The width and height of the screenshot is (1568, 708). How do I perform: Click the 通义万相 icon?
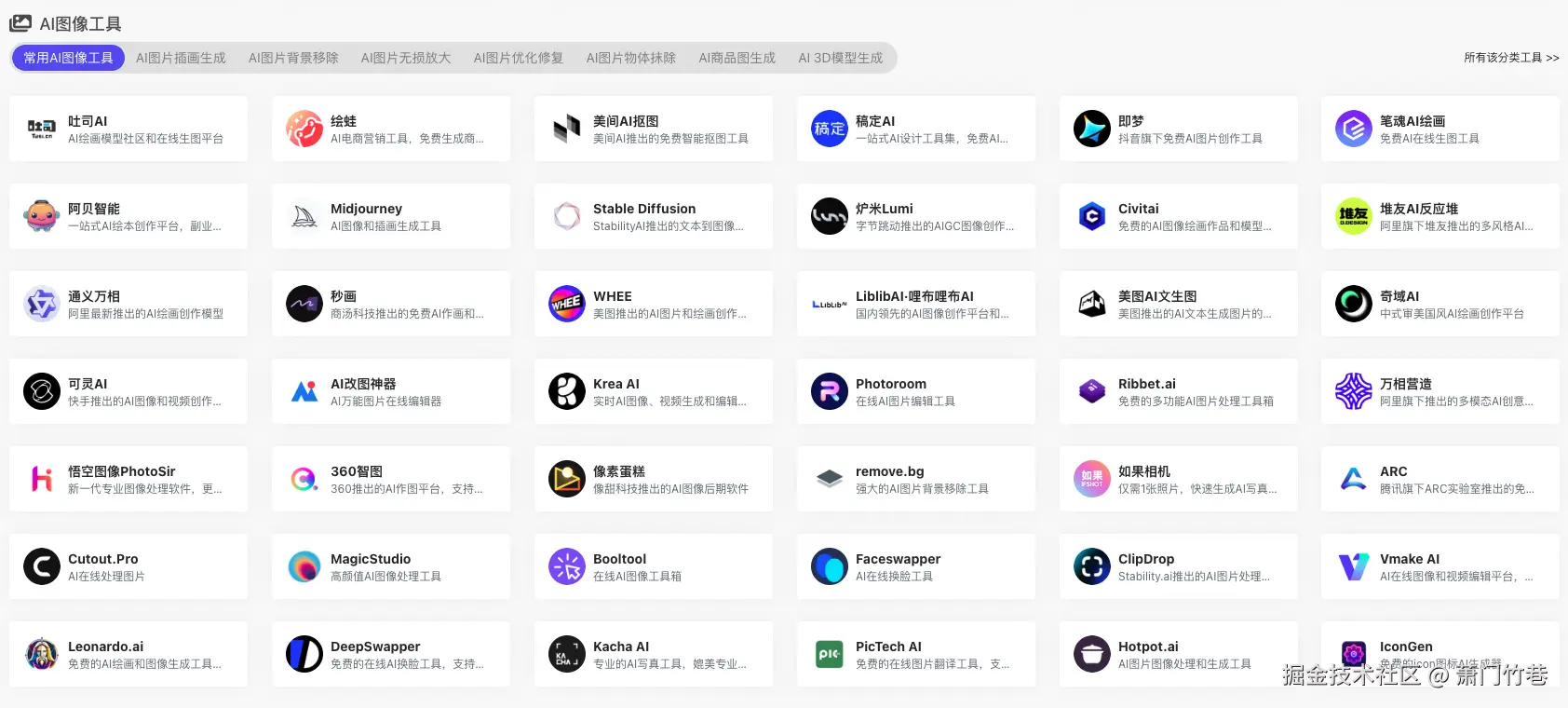coord(42,304)
